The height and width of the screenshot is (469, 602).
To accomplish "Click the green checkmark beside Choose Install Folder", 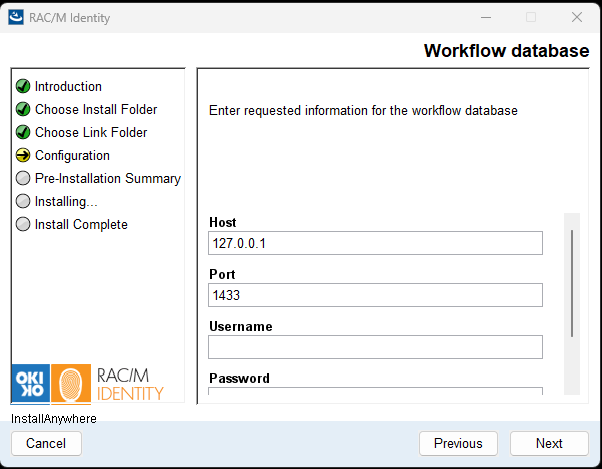I will click(23, 109).
